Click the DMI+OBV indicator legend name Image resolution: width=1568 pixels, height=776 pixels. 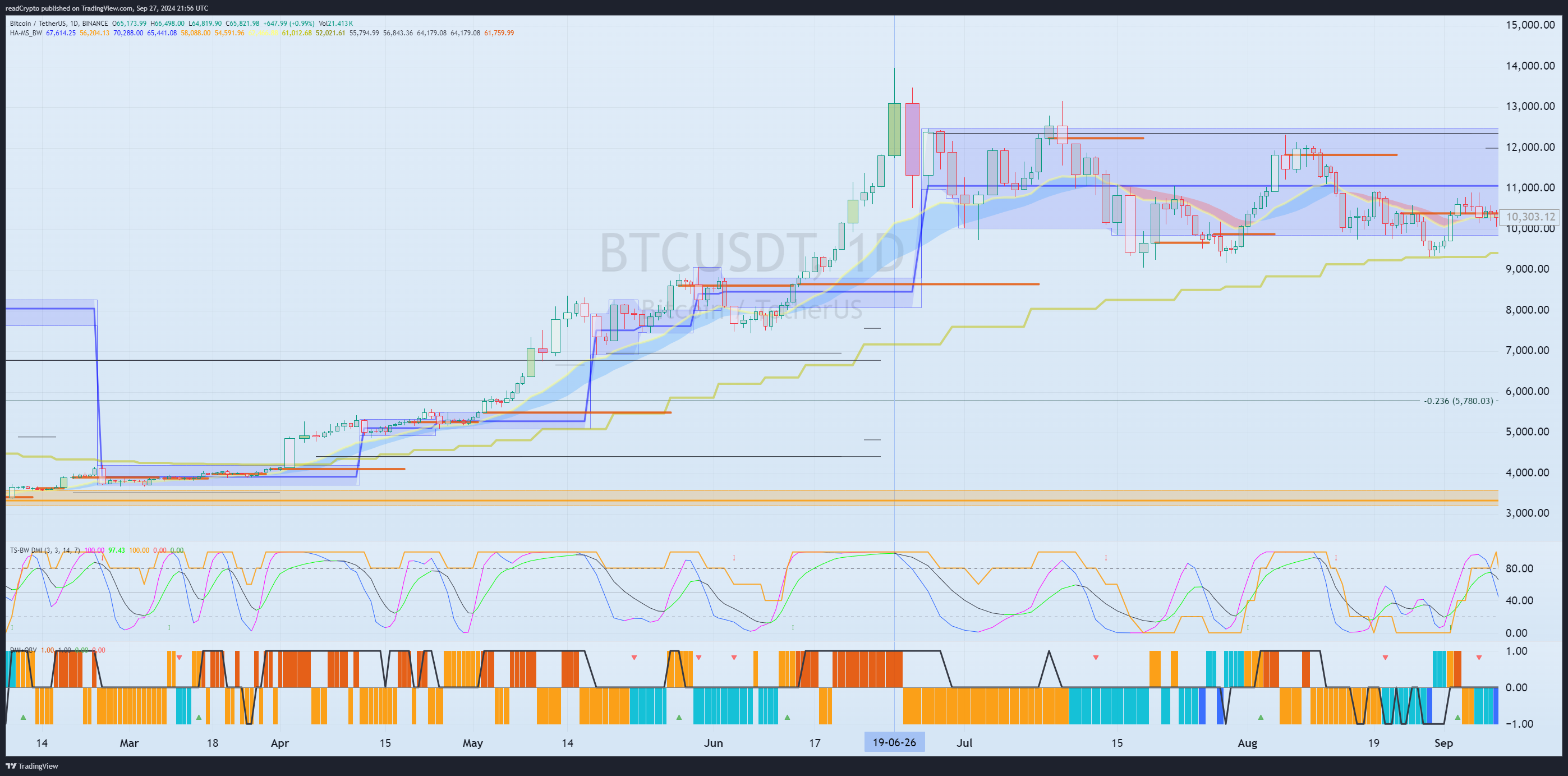click(23, 650)
